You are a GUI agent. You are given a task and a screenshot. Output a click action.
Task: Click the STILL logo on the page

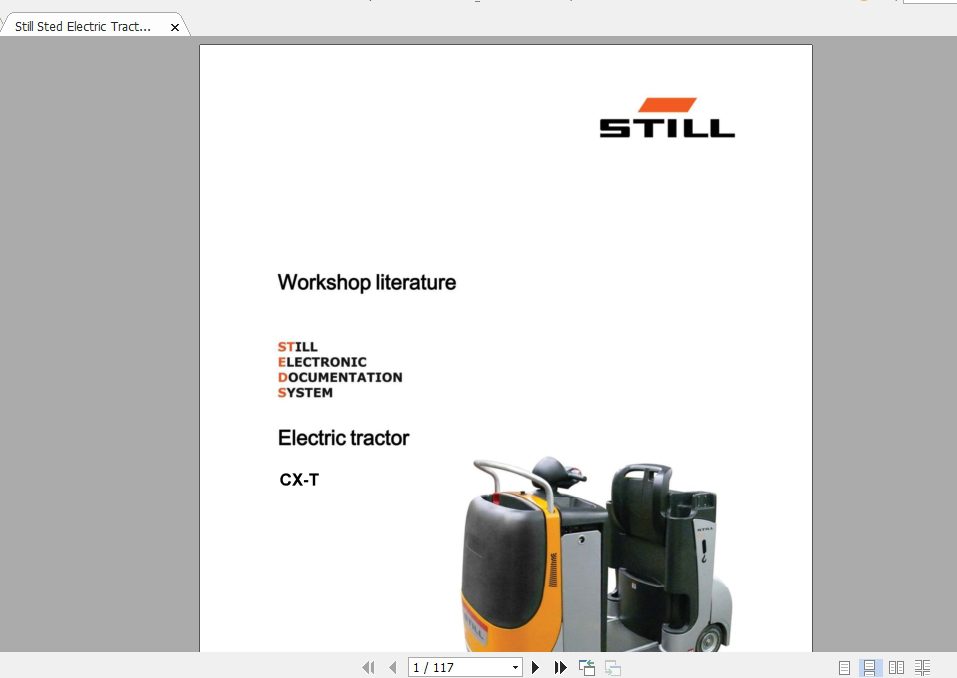(667, 118)
